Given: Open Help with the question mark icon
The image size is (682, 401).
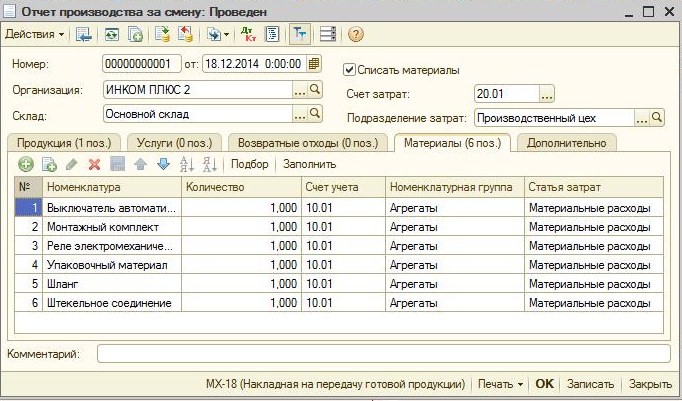Looking at the screenshot, I should [x=355, y=34].
